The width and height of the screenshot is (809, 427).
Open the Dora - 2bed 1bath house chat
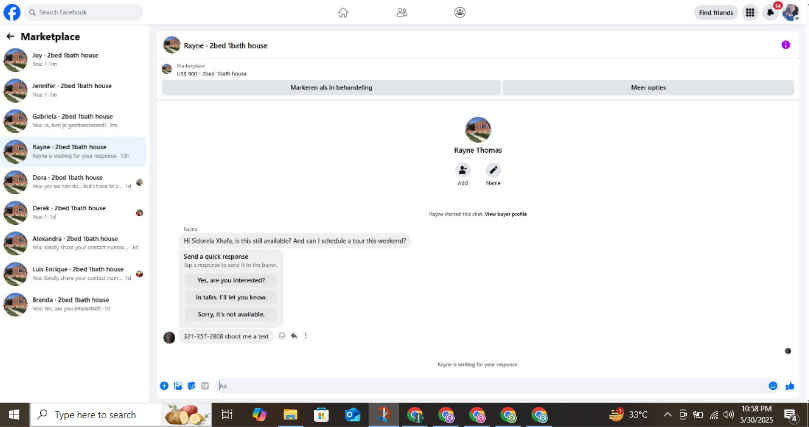[73, 182]
